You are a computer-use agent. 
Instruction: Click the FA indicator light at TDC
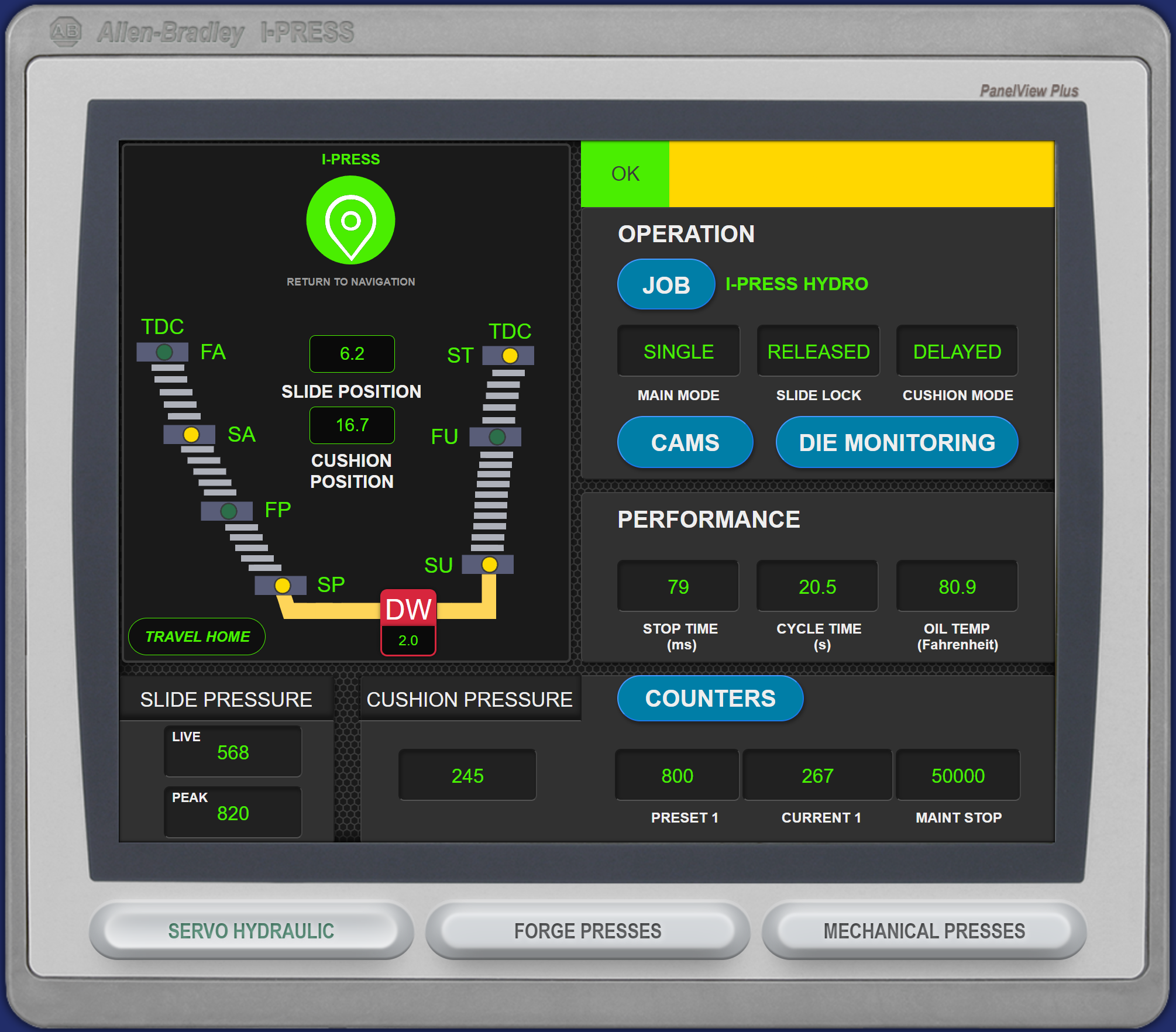(164, 352)
